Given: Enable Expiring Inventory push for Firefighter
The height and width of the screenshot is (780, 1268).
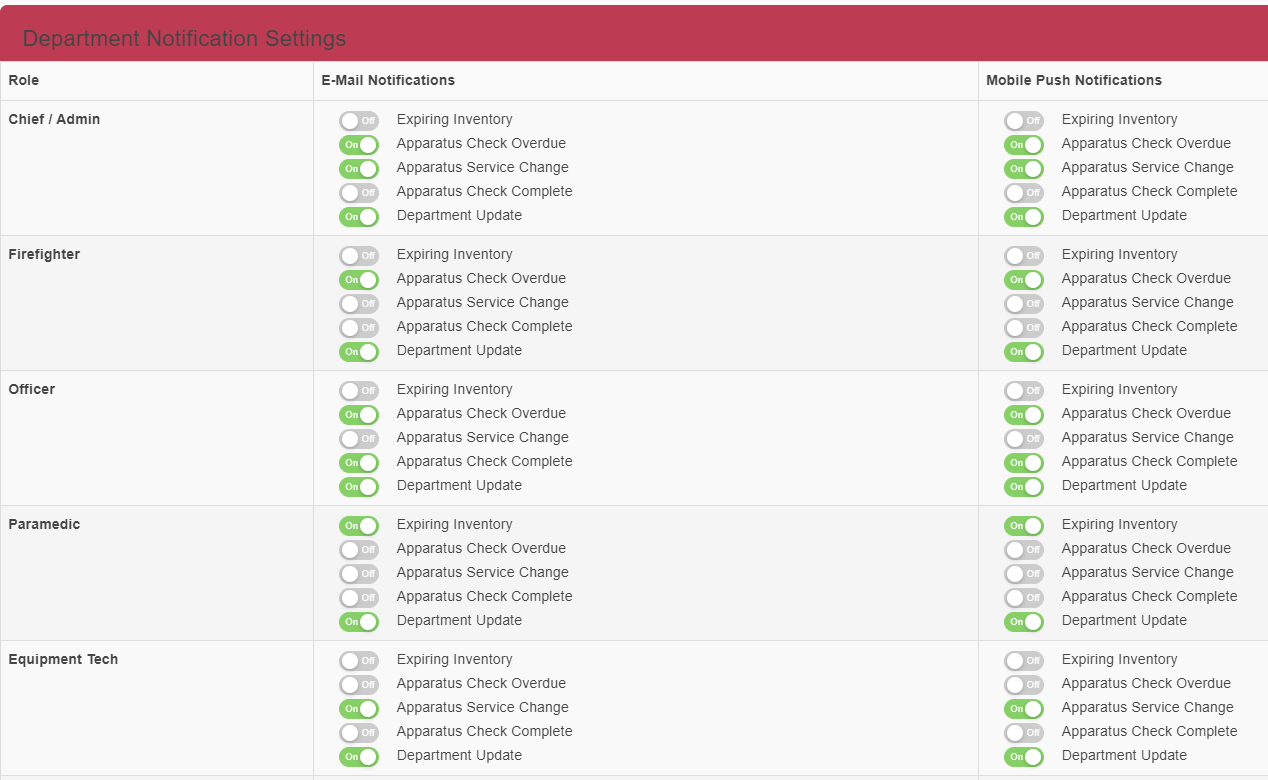Looking at the screenshot, I should [x=1023, y=255].
